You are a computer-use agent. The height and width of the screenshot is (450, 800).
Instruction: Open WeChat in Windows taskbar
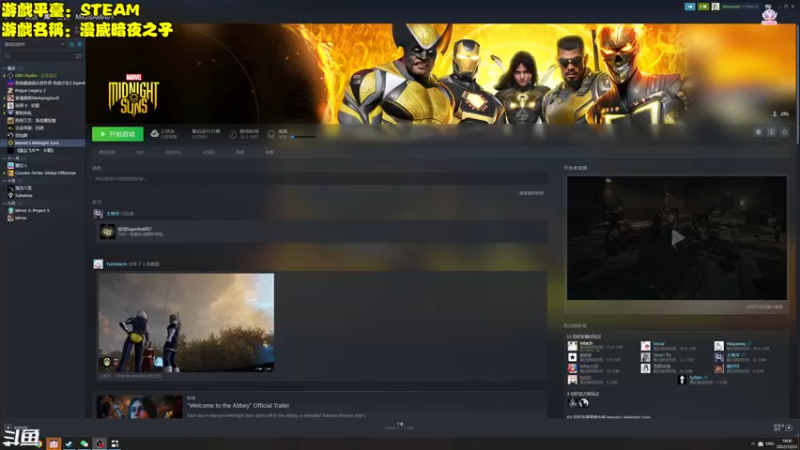(84, 443)
